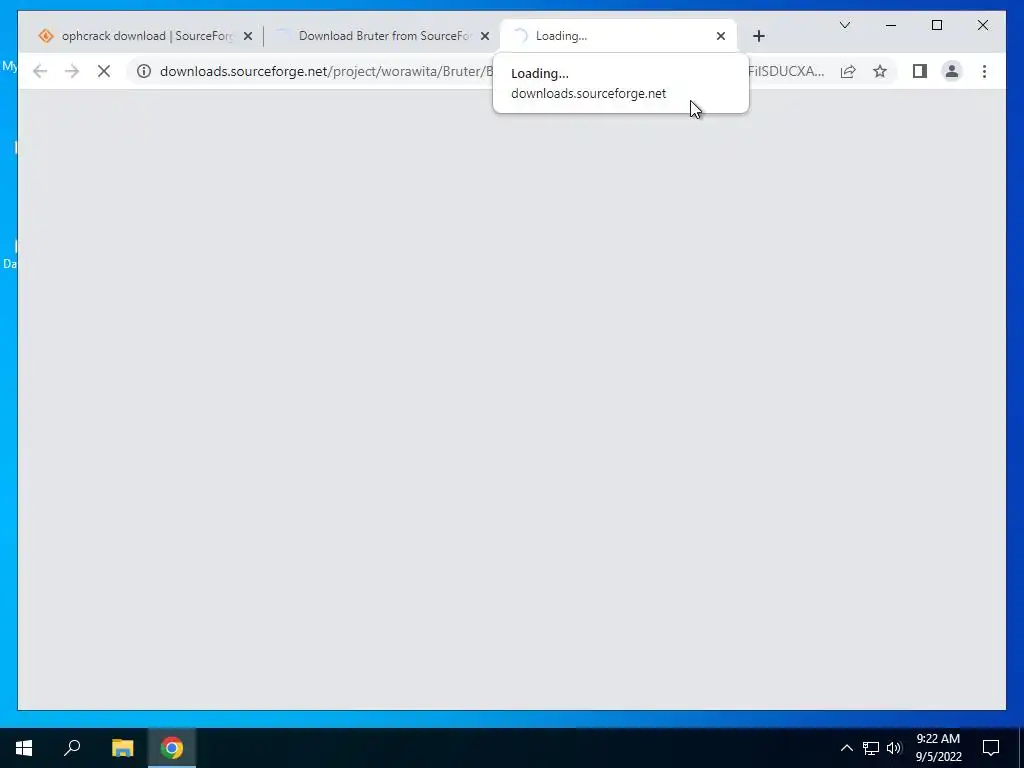Screen dimensions: 1024x768
Task: Open the tab search dropdown
Action: [844, 25]
